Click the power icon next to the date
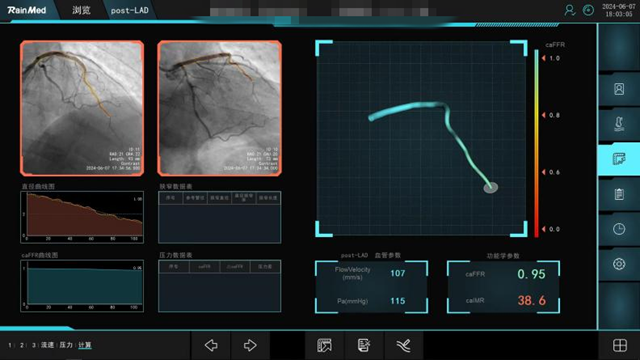Image resolution: width=640 pixels, height=360 pixels. (588, 10)
